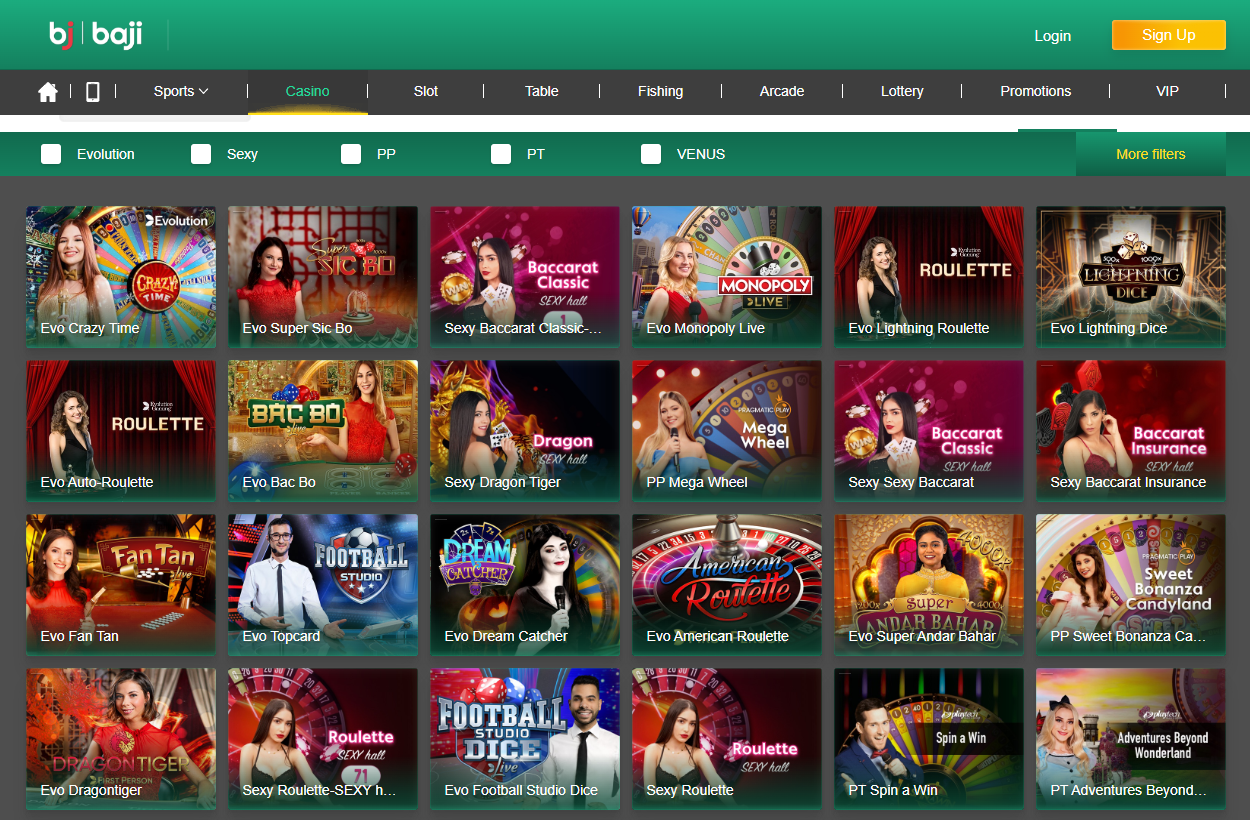Image resolution: width=1250 pixels, height=820 pixels.
Task: Select the Promotions menu item
Action: (x=1035, y=91)
